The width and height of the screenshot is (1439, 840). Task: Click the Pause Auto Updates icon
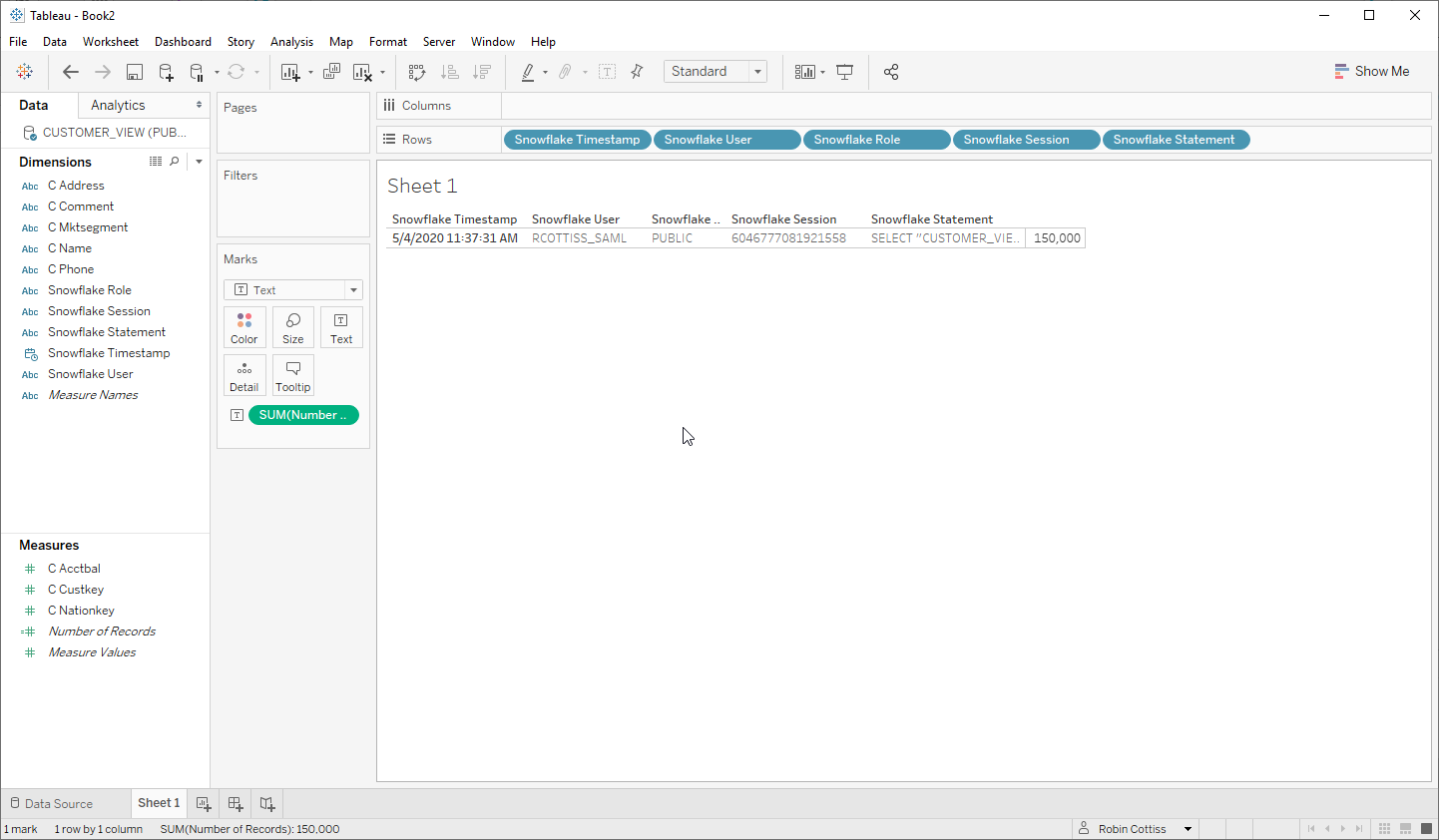197,72
